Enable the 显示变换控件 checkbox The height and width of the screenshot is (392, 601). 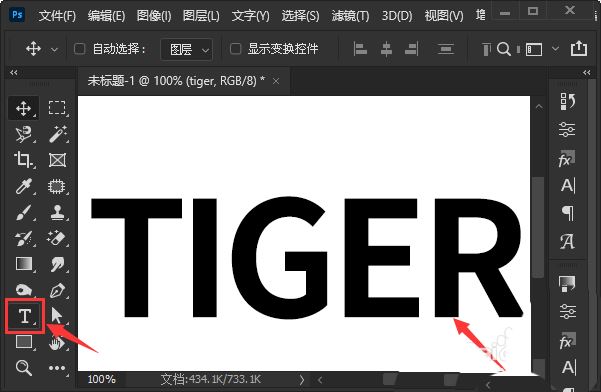235,49
